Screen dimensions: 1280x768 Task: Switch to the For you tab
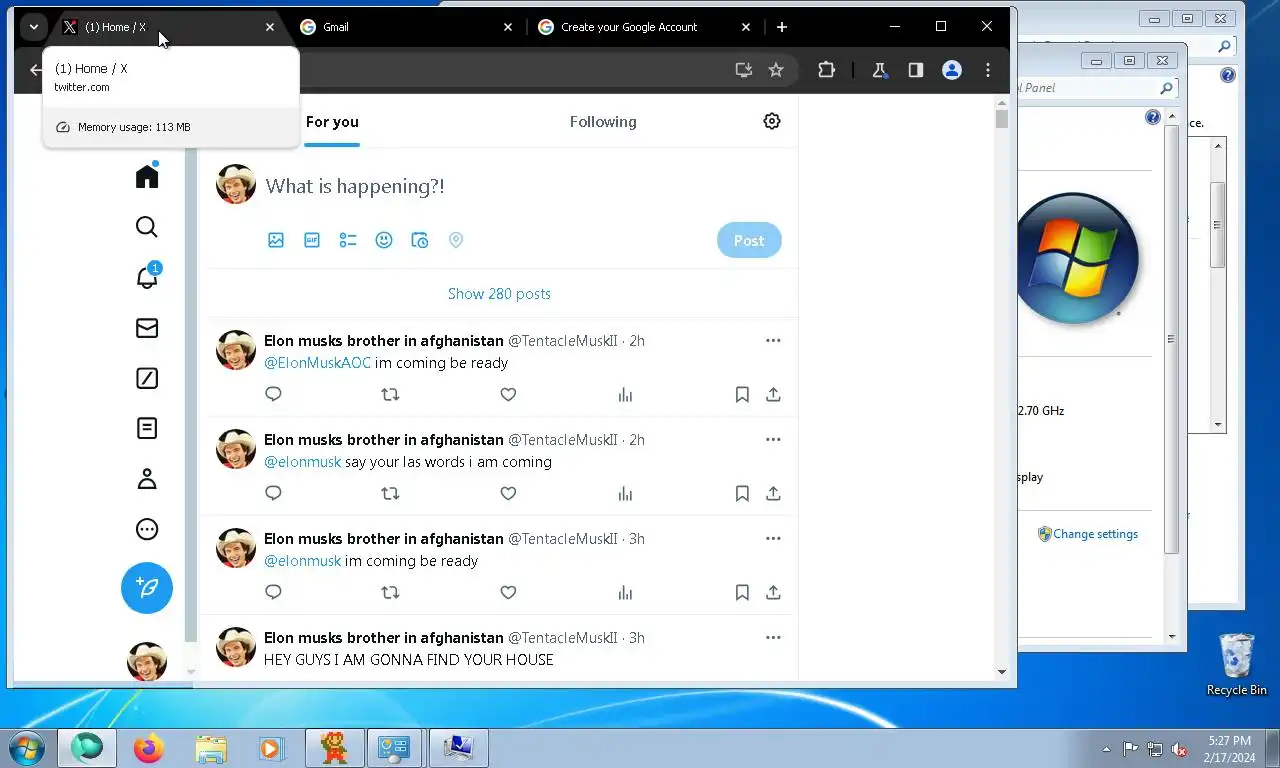332,122
